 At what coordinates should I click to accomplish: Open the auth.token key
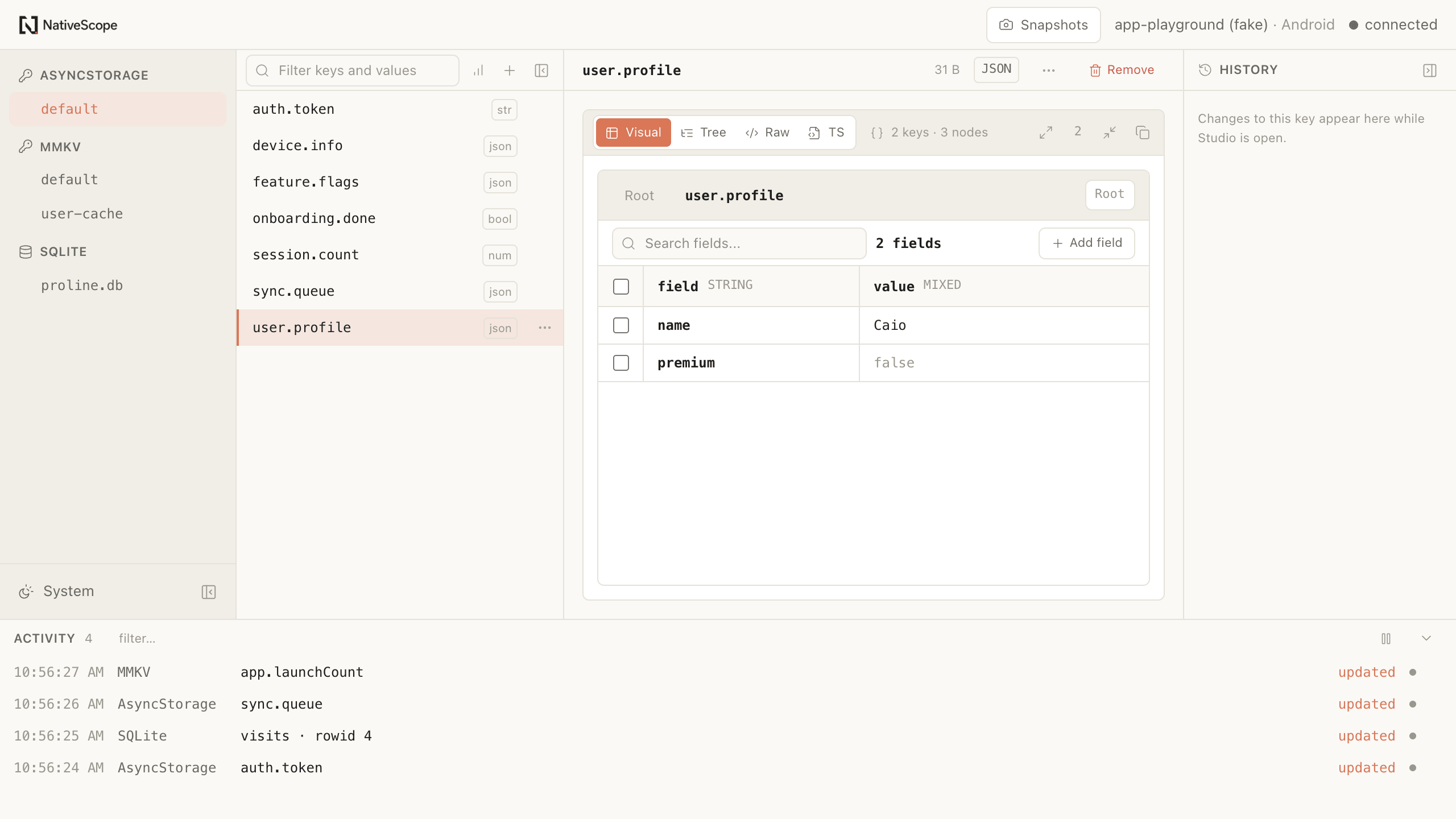tap(400, 109)
